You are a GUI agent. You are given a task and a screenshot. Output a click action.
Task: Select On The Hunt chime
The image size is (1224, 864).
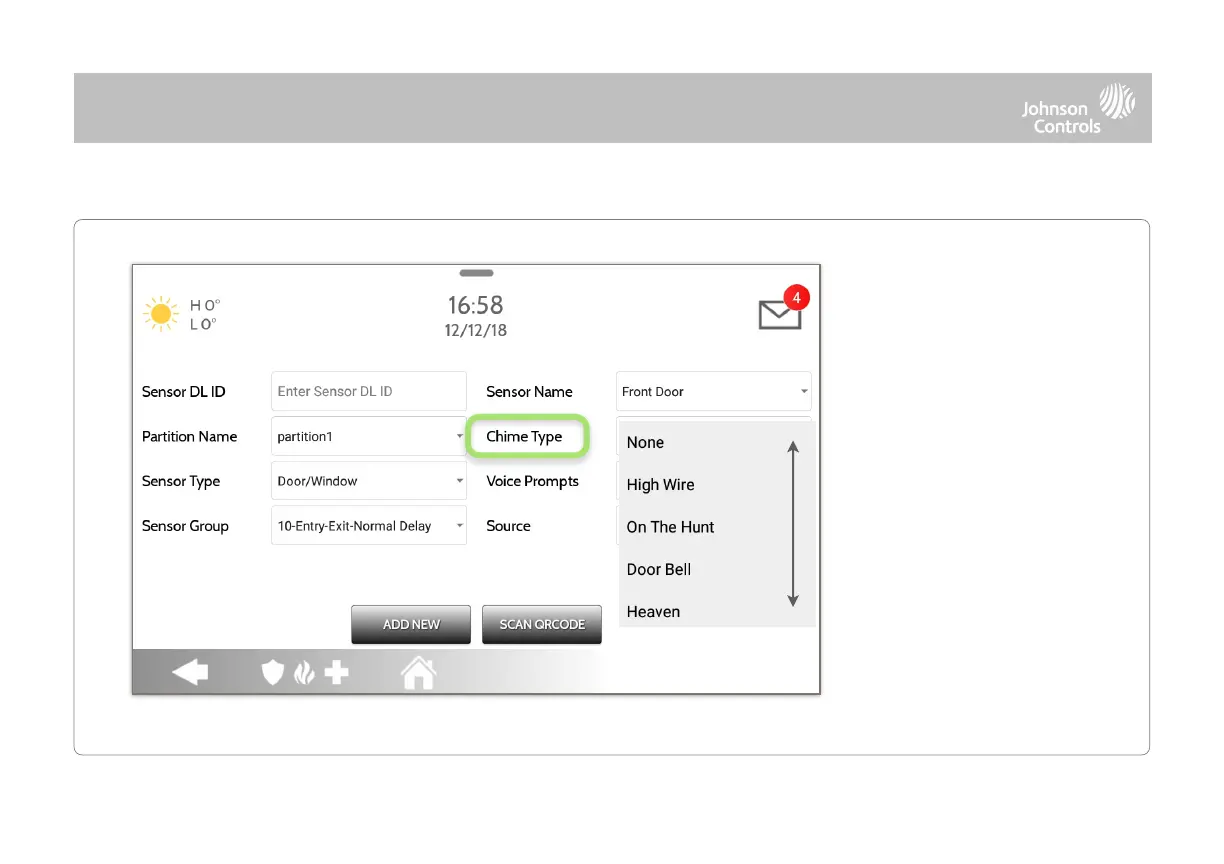[670, 527]
